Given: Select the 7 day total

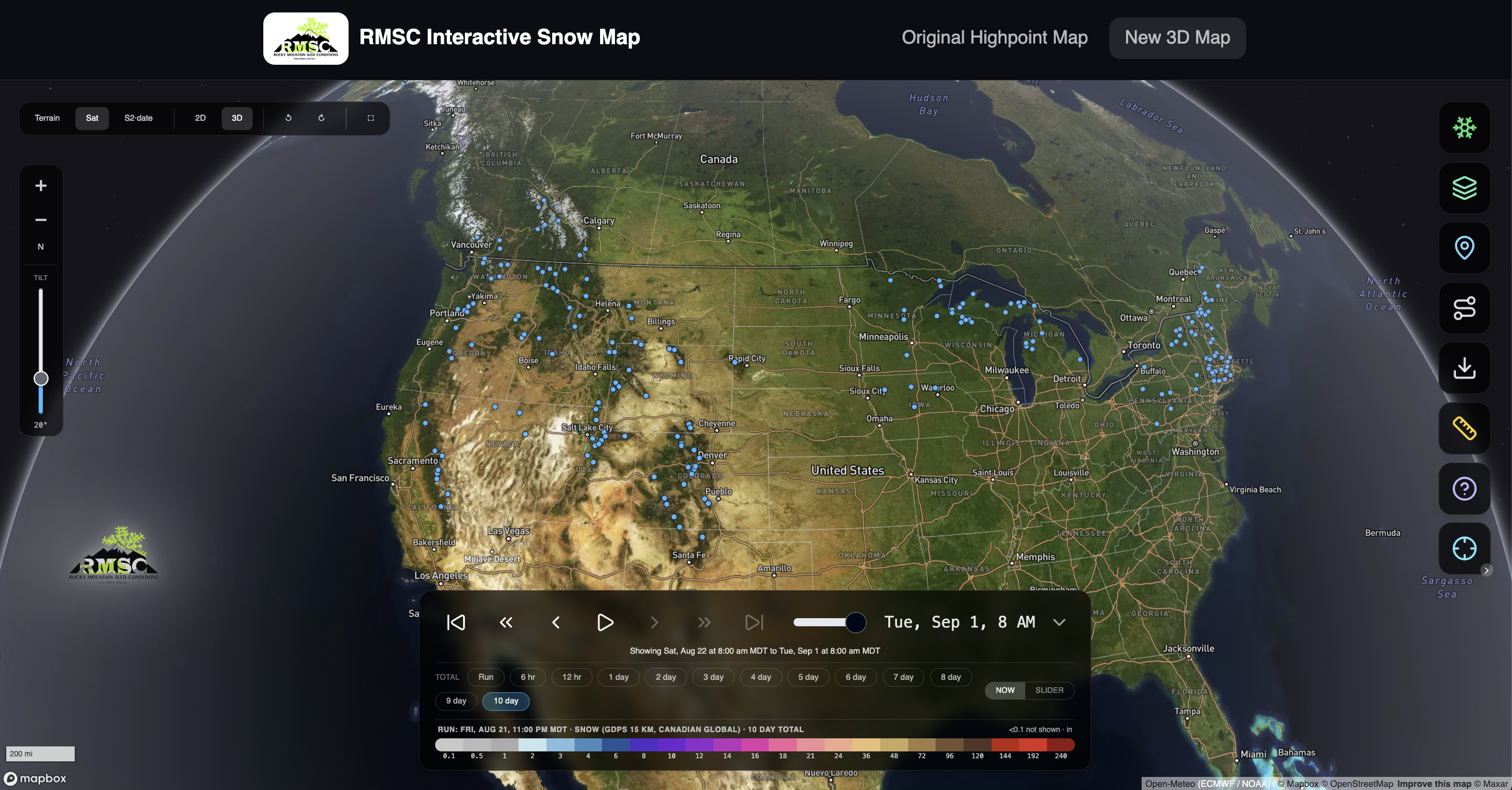Looking at the screenshot, I should (903, 677).
